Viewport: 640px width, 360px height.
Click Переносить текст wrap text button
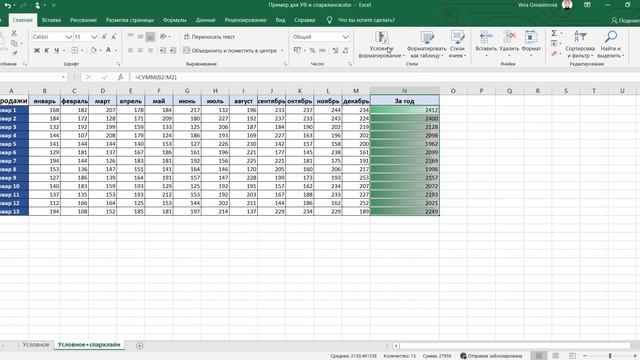coord(209,37)
